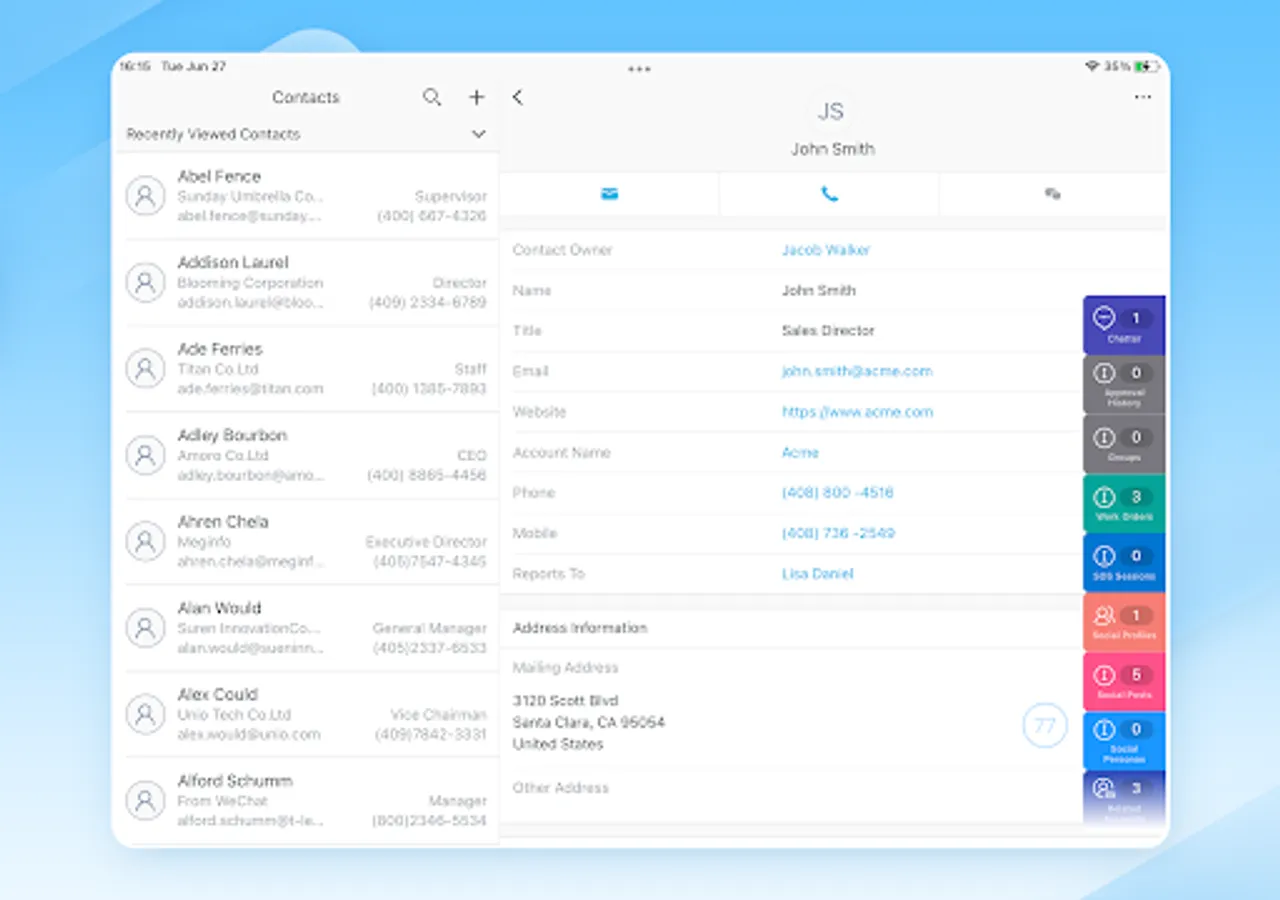Select the Ahren Chela contact name
Screen dimensions: 1280x900
[223, 521]
